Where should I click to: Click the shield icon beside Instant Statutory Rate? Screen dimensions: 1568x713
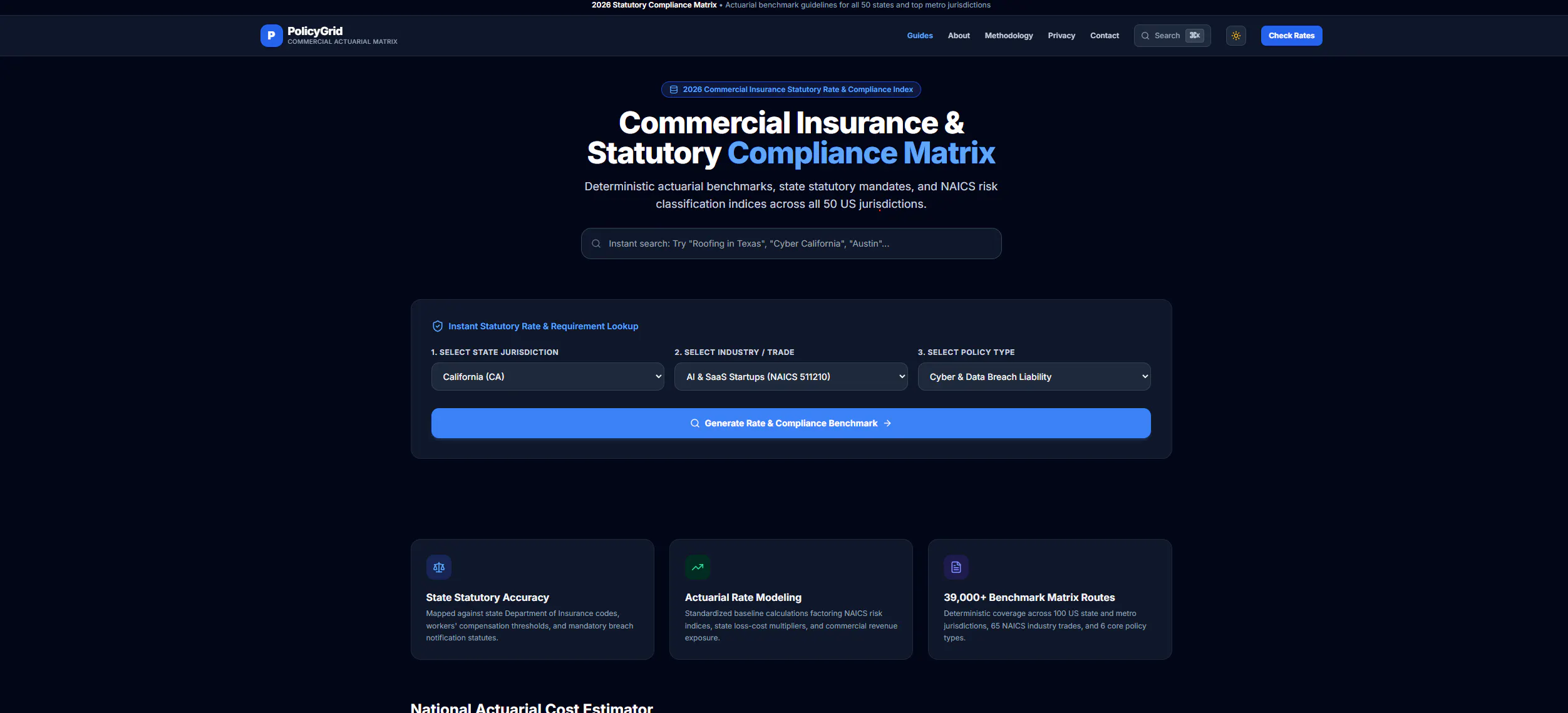[438, 326]
